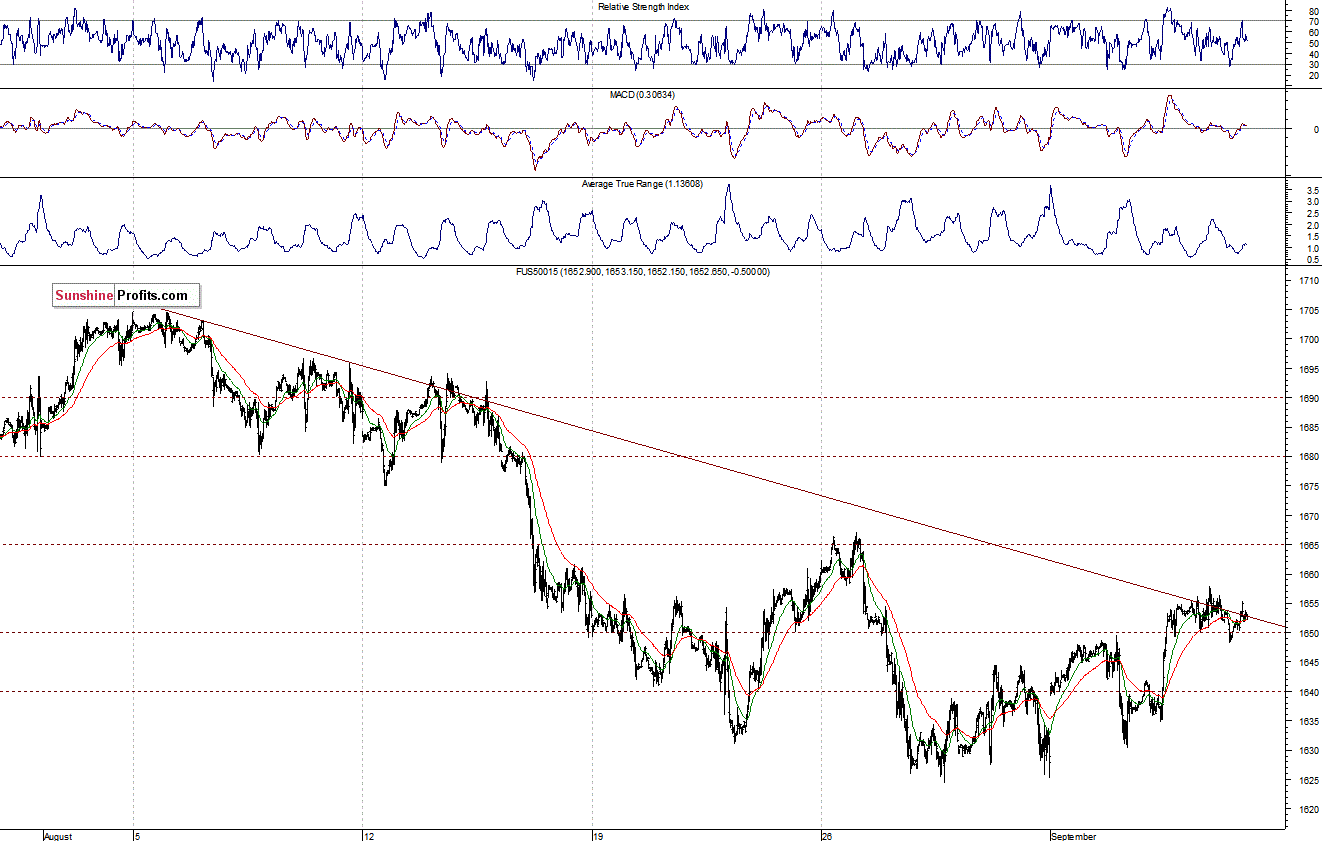Screen dimensions: 1322x841
Task: Select the 1695 price axis label
Action: (x=1307, y=370)
